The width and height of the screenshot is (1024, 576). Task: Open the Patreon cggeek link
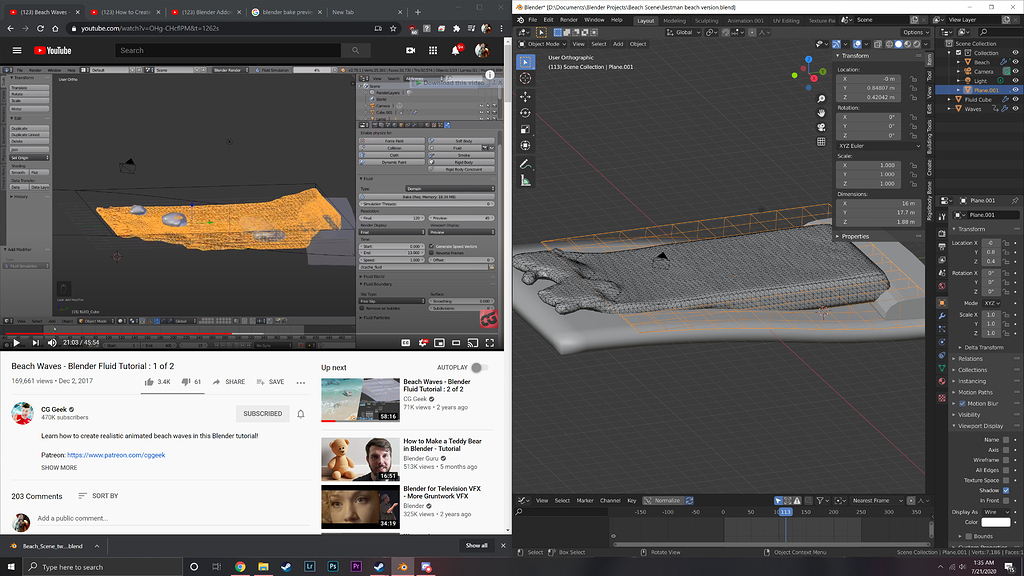click(x=115, y=455)
